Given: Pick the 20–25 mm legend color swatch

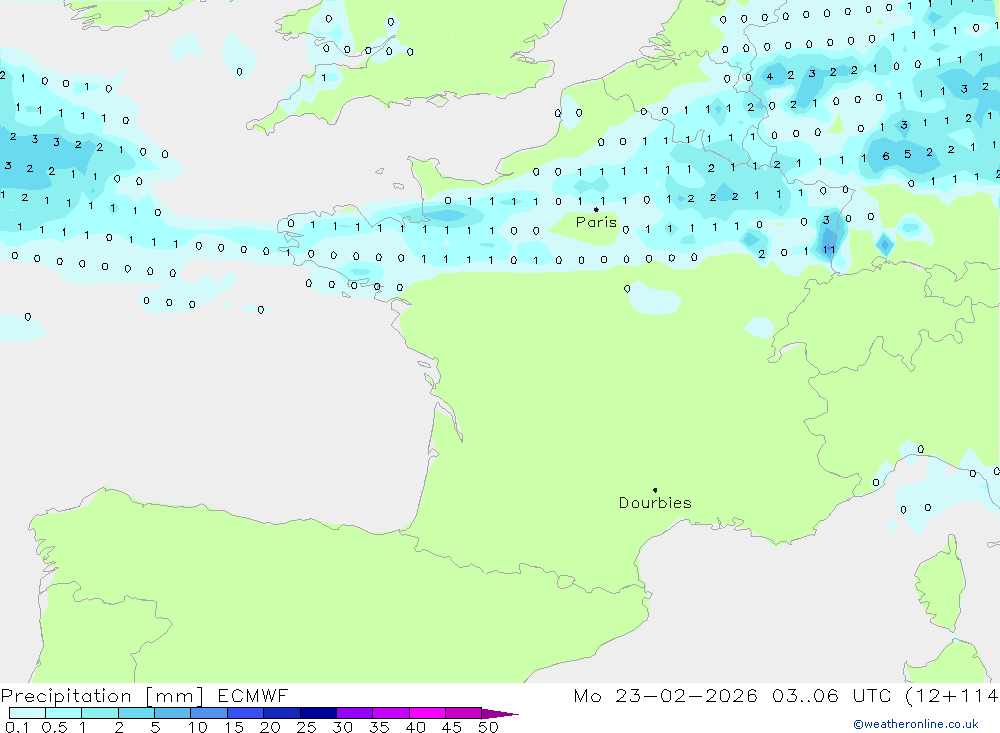Looking at the screenshot, I should (282, 713).
